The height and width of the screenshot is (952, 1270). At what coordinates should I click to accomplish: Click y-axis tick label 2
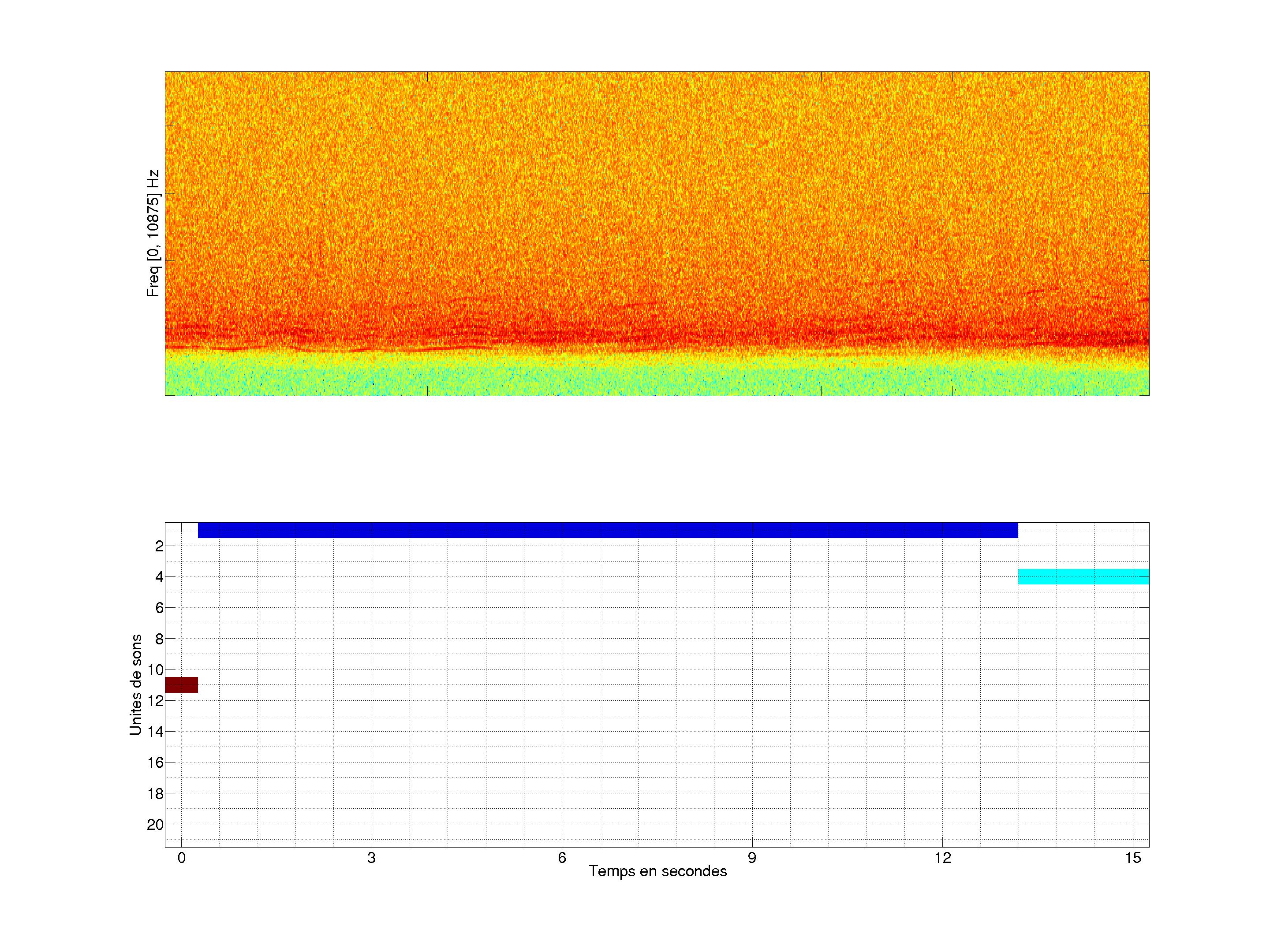tap(159, 546)
